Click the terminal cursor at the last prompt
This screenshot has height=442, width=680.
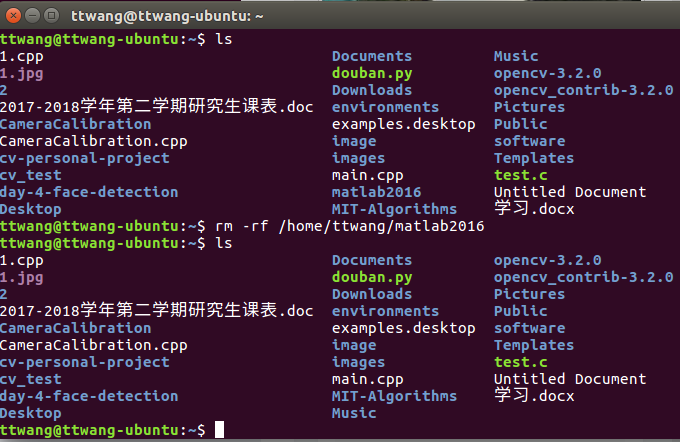point(219,430)
